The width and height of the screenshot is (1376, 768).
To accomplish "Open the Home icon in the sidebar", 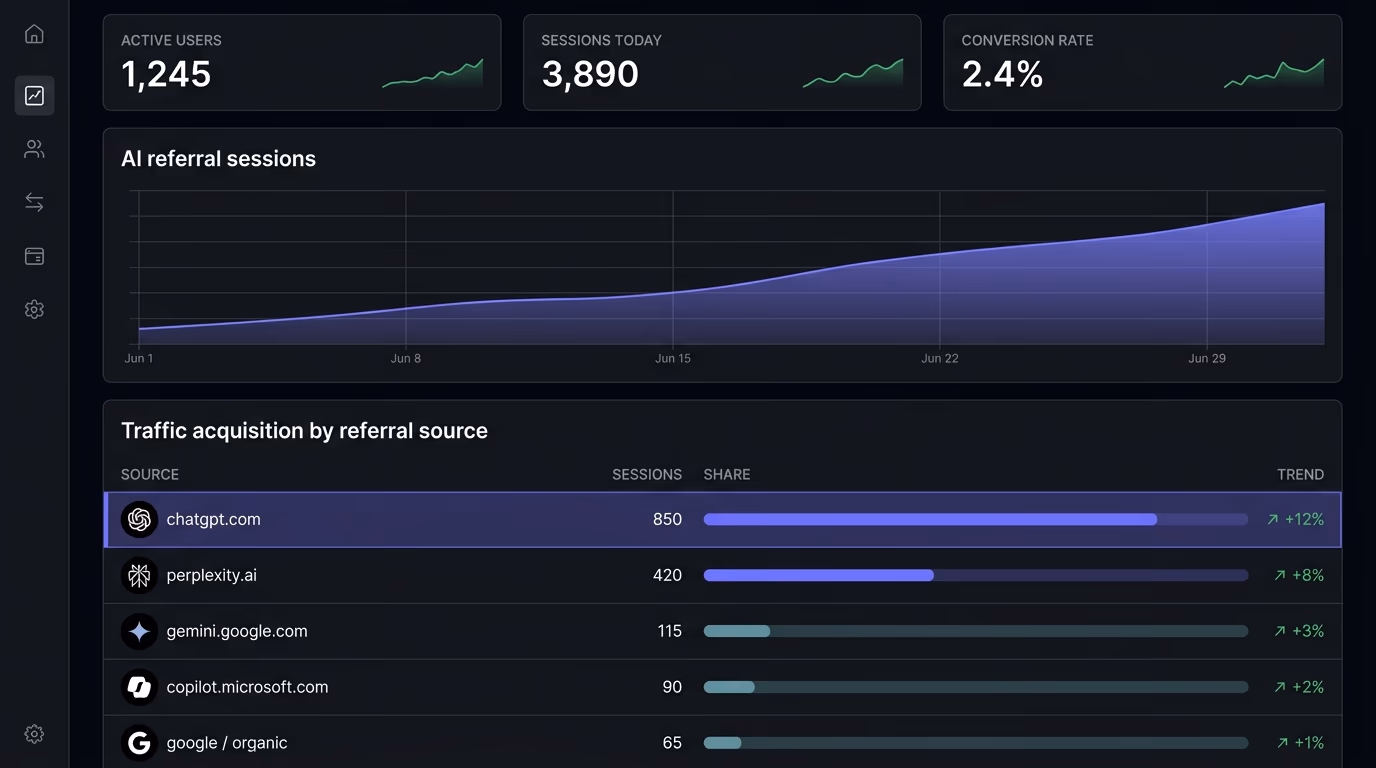I will (34, 34).
